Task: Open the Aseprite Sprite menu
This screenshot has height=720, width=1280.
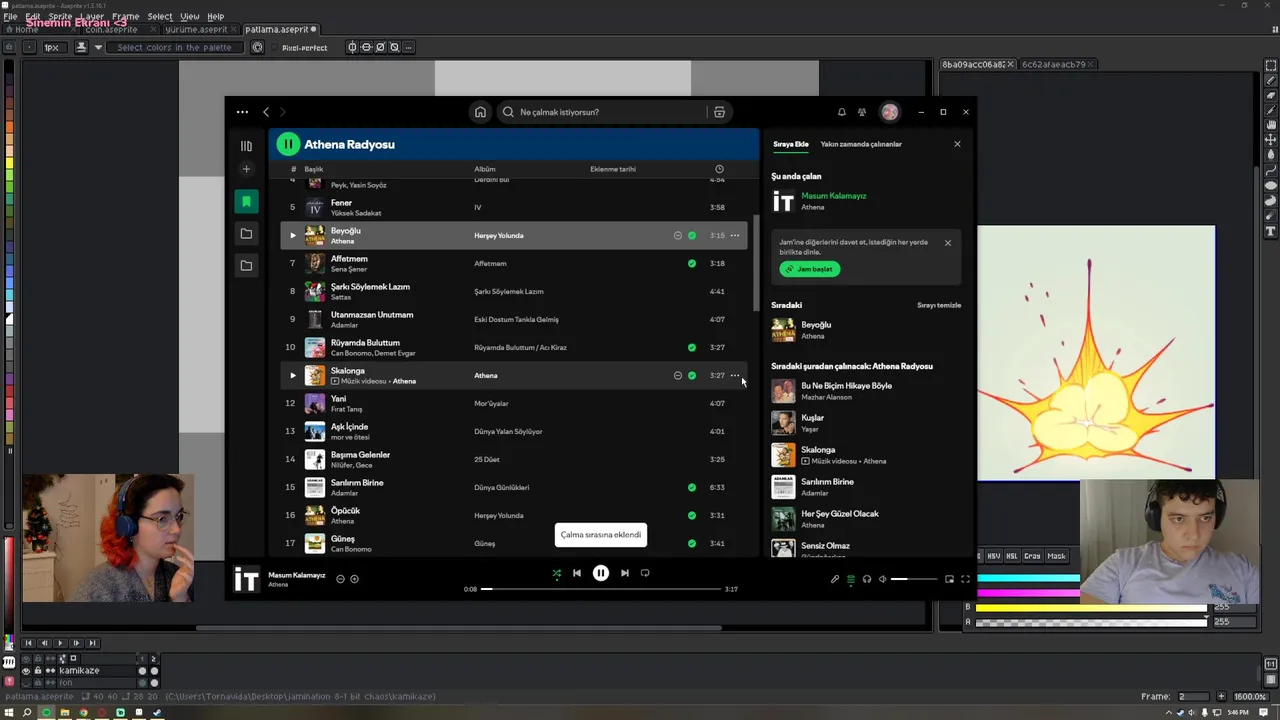Action: click(x=60, y=16)
